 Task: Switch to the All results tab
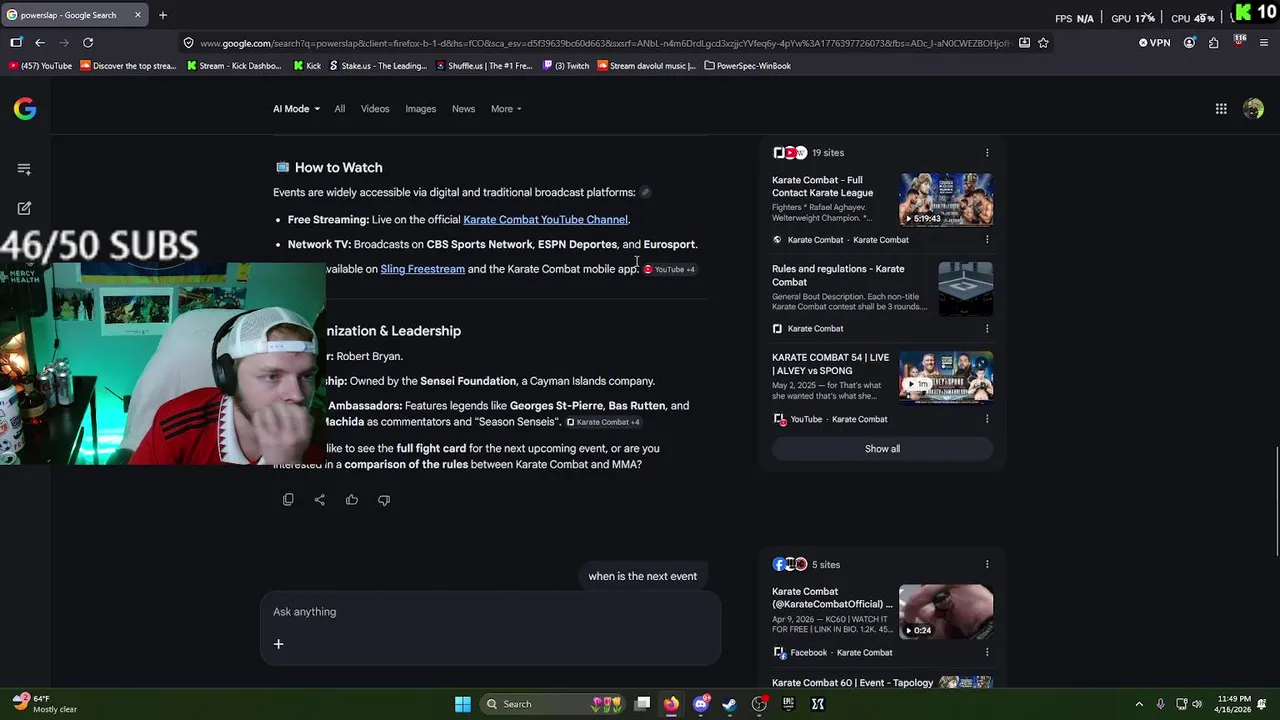340,109
